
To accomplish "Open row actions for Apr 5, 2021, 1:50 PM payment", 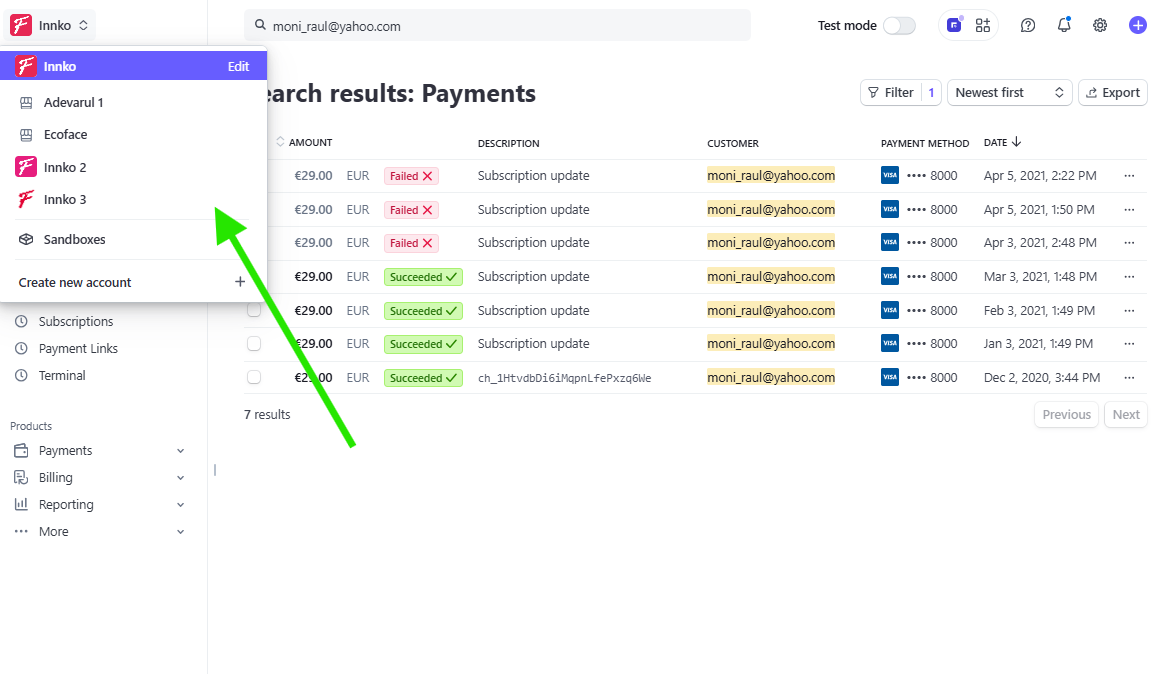I will coord(1129,210).
